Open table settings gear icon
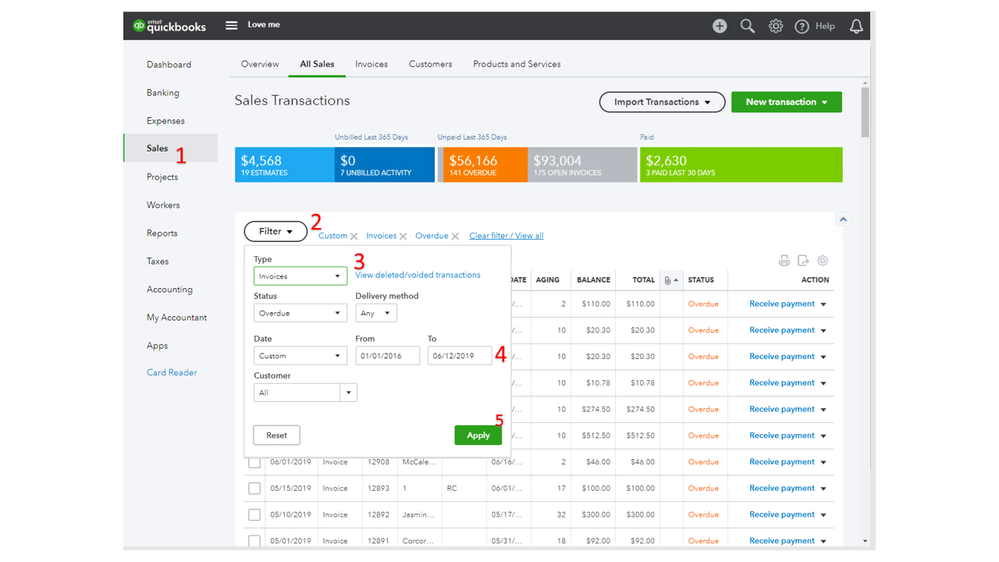The height and width of the screenshot is (562, 999). (823, 261)
